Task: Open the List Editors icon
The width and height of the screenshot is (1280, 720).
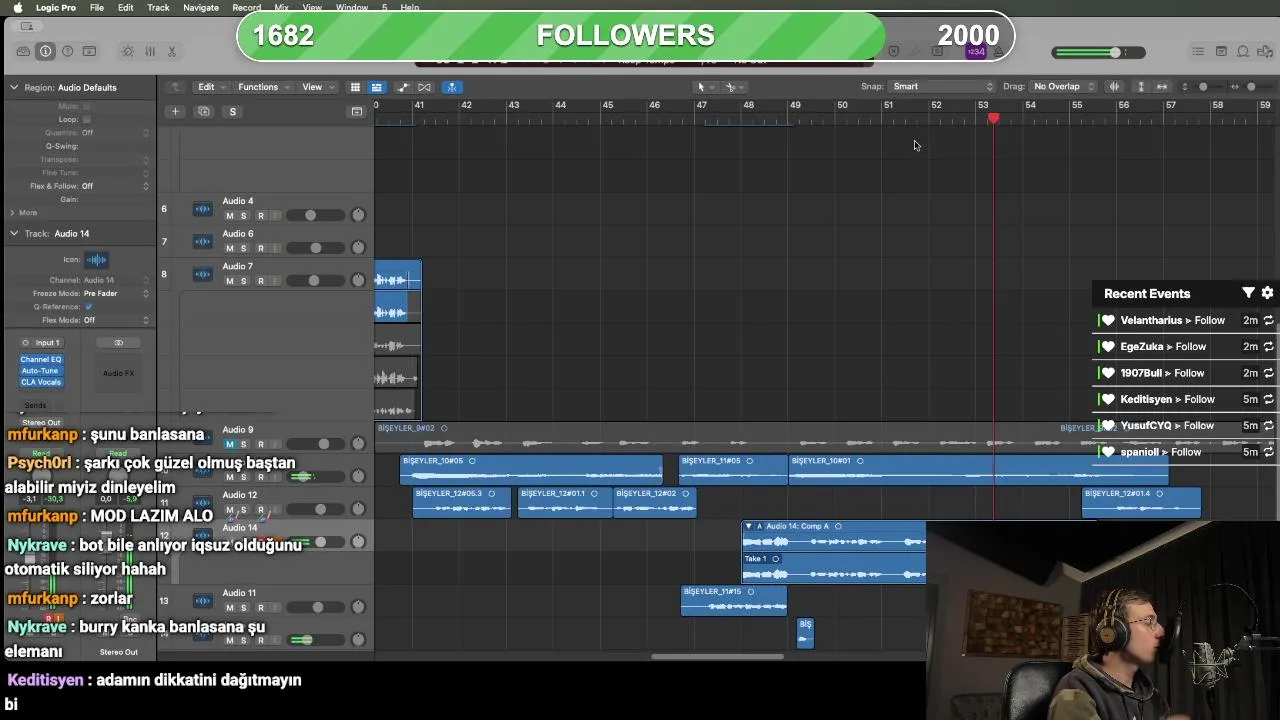Action: (x=1198, y=51)
